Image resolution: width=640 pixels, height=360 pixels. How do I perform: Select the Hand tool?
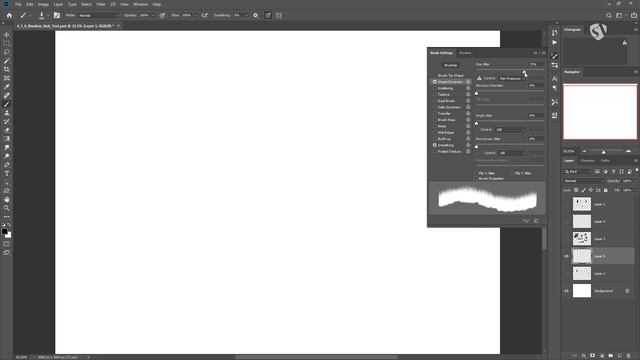7,200
